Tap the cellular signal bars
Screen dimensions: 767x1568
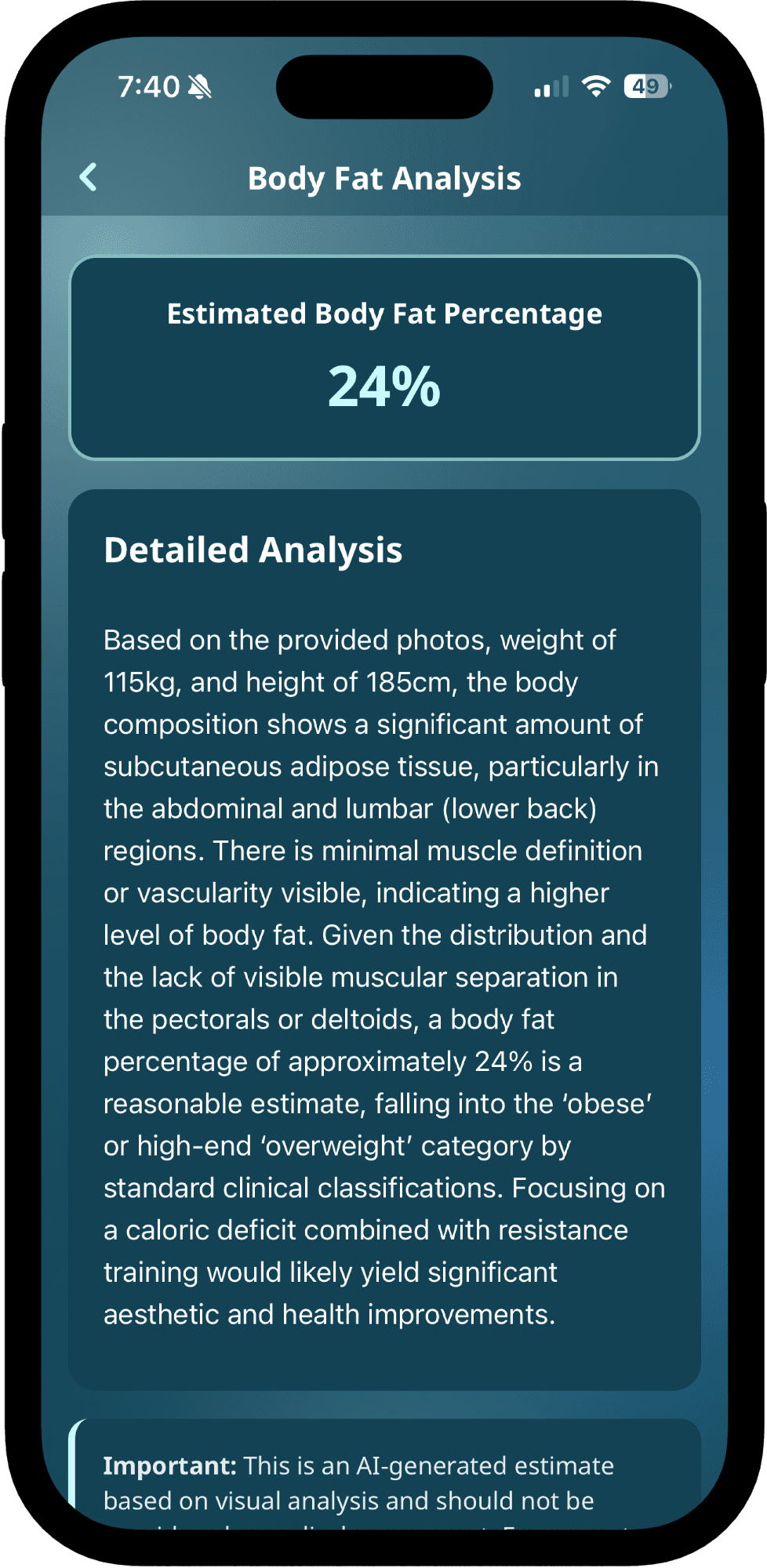click(x=551, y=87)
